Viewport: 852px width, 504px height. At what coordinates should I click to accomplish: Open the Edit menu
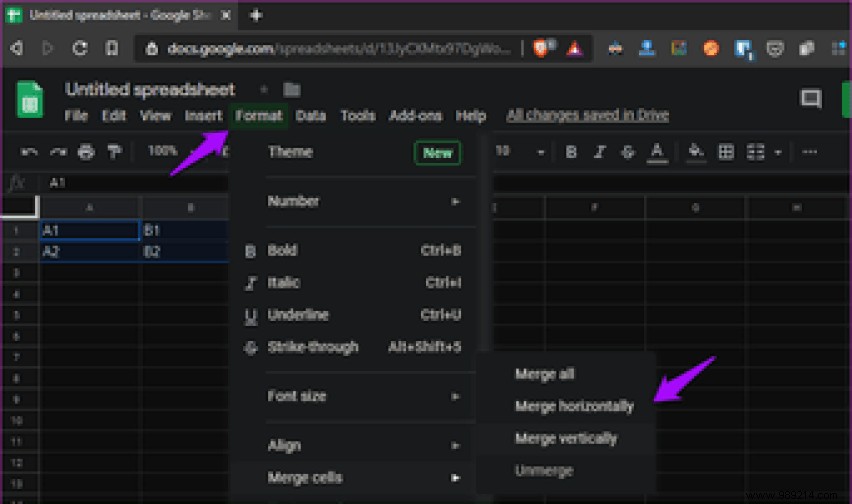(114, 116)
